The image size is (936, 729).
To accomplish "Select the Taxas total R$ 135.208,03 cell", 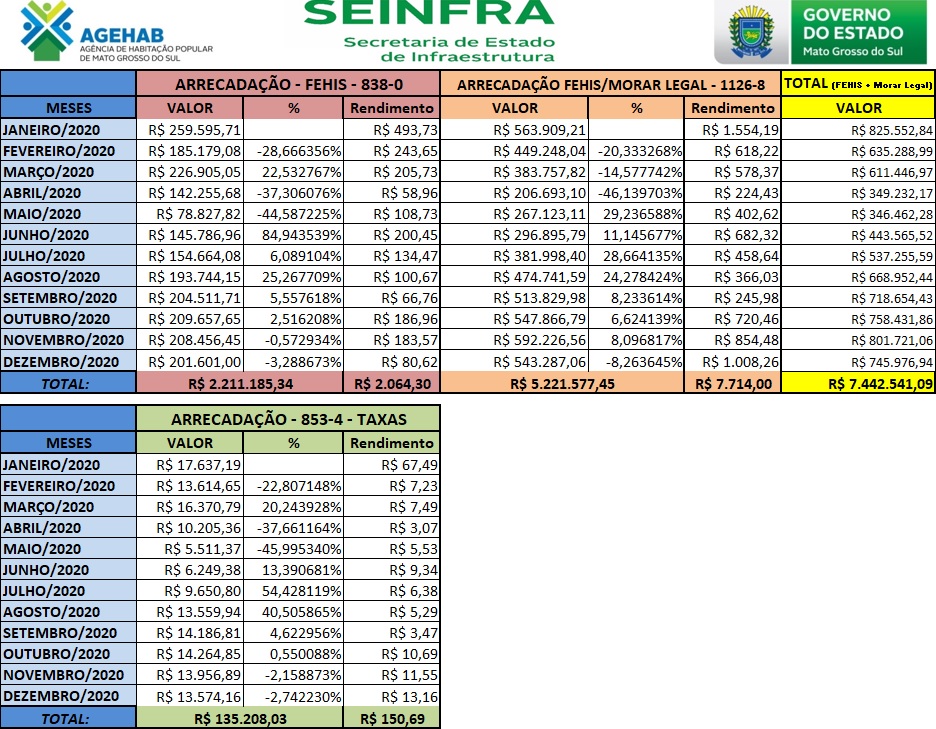I will click(238, 717).
